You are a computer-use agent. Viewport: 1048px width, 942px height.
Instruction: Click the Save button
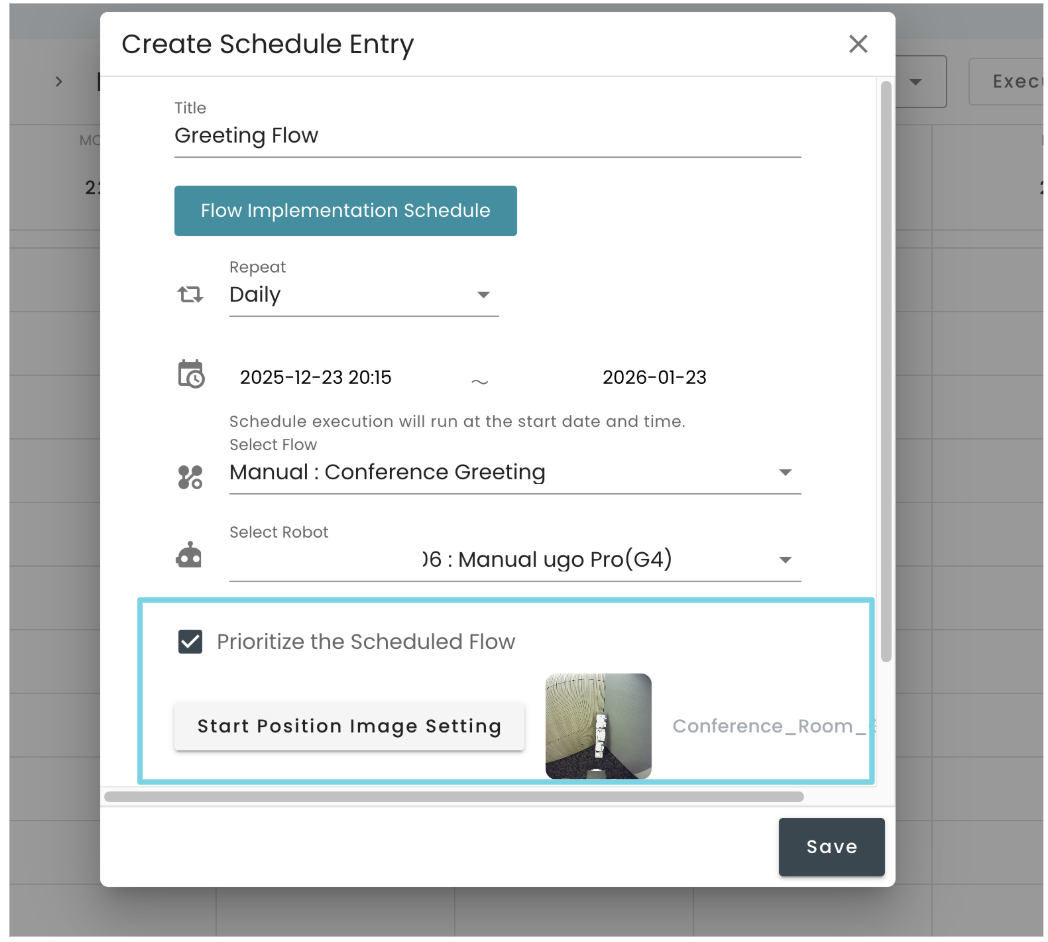click(831, 846)
